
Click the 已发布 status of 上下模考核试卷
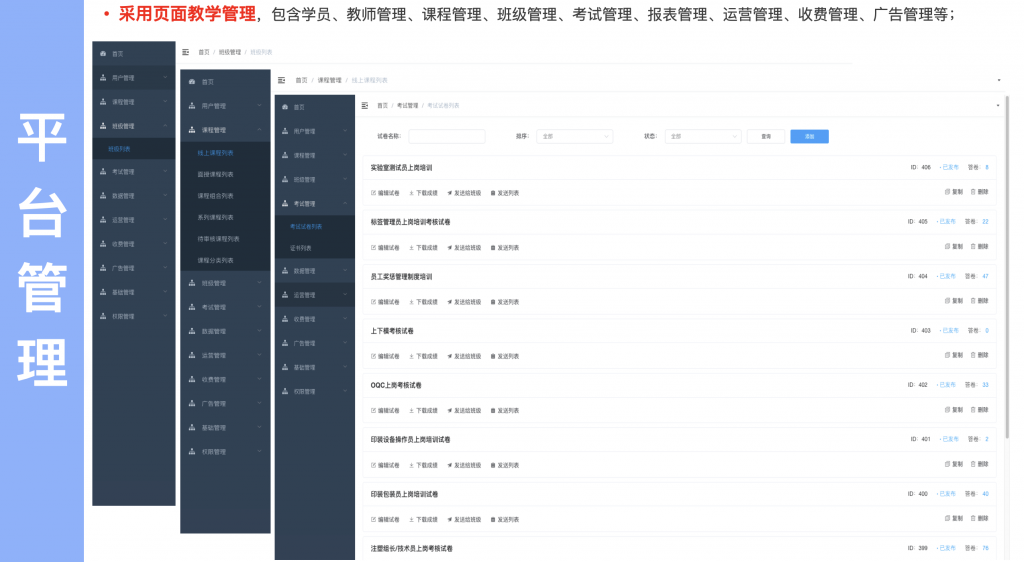(x=950, y=330)
